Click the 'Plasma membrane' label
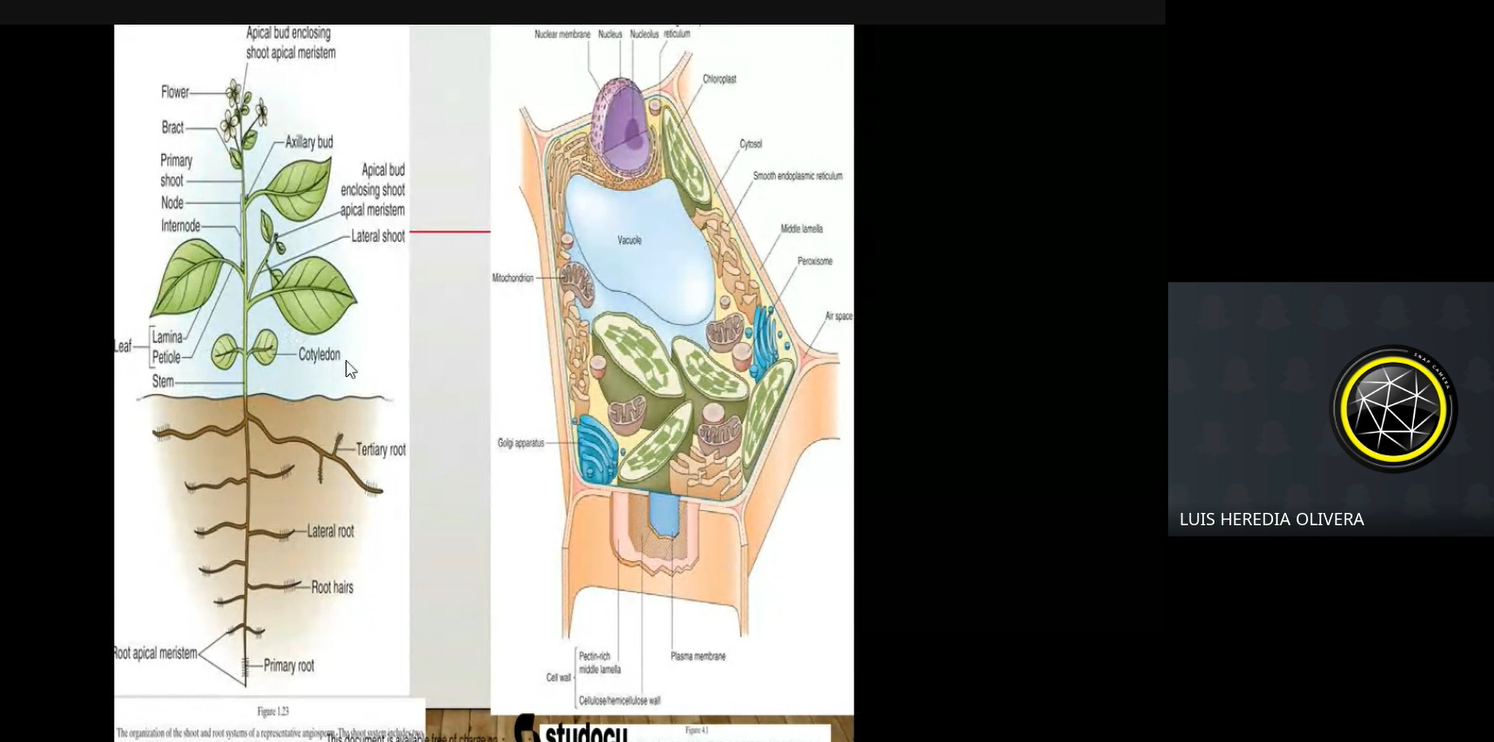Viewport: 1494px width, 742px height. click(x=698, y=657)
